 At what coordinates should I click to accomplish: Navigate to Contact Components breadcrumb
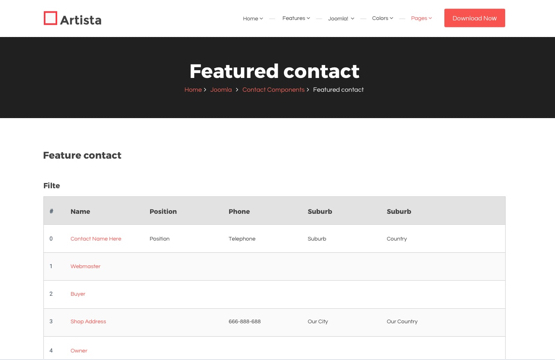pyautogui.click(x=273, y=90)
